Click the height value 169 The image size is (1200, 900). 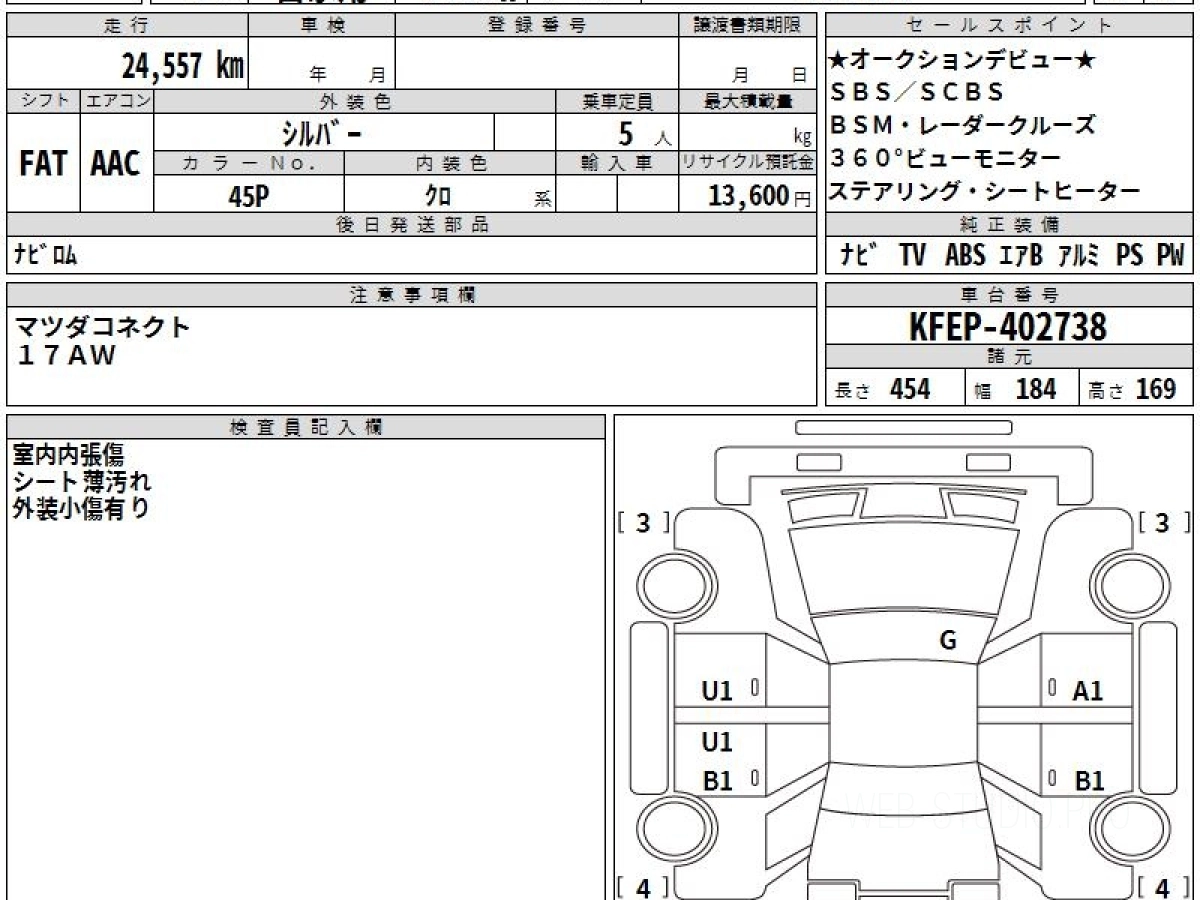[x=1156, y=389]
